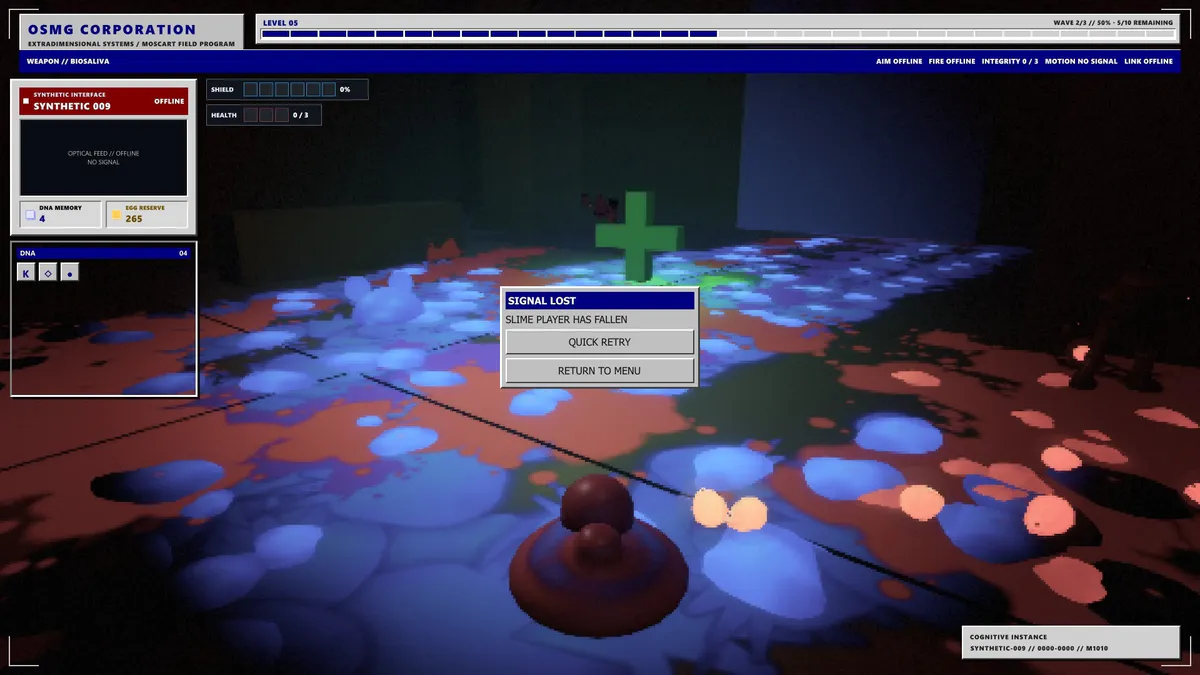Click the yellow Egg Reserve icon
This screenshot has width=1200, height=675.
tap(116, 214)
